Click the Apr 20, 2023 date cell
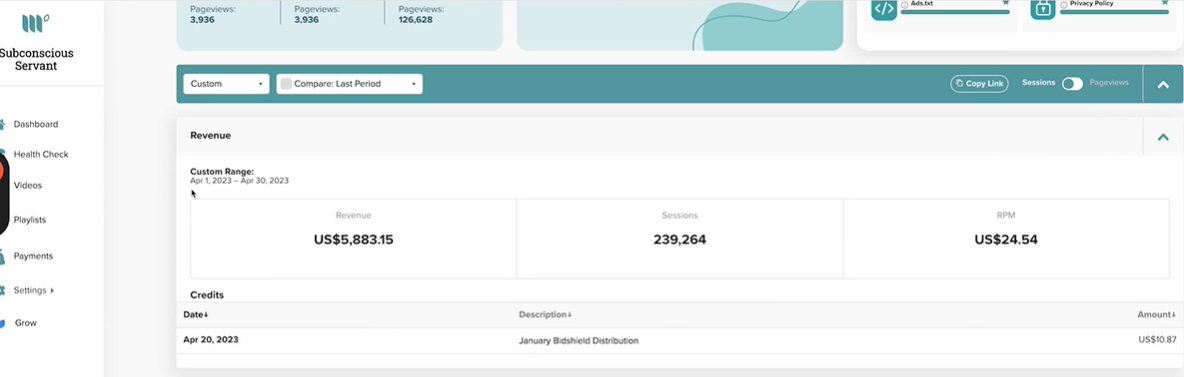The width and height of the screenshot is (1184, 377). tap(211, 340)
